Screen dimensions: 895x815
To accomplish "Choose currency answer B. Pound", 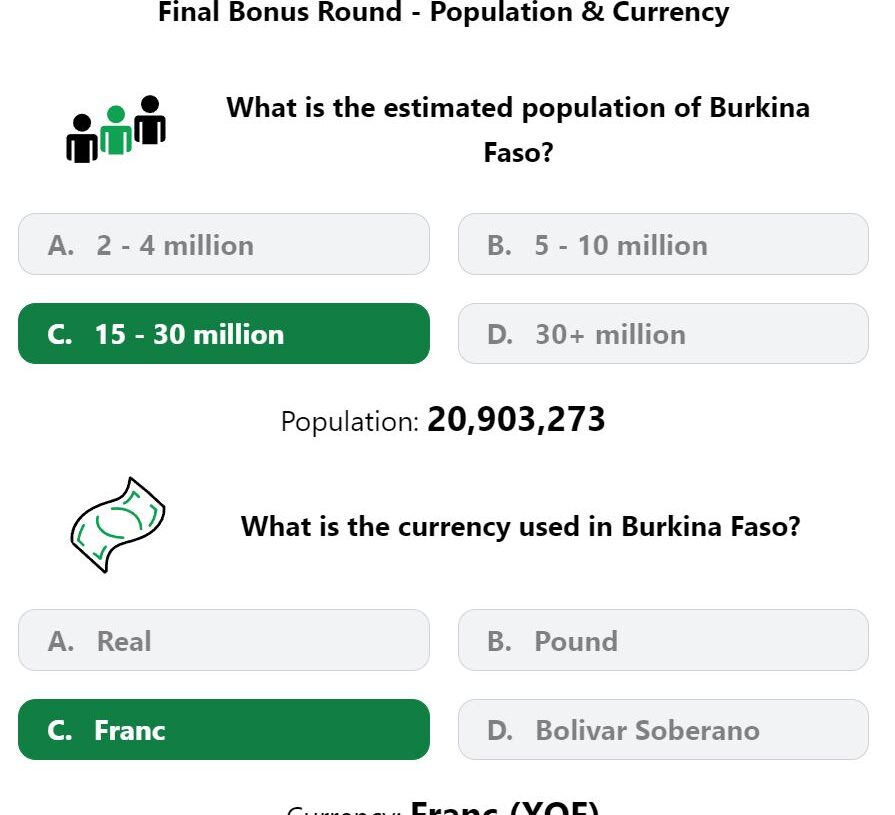I will point(663,640).
